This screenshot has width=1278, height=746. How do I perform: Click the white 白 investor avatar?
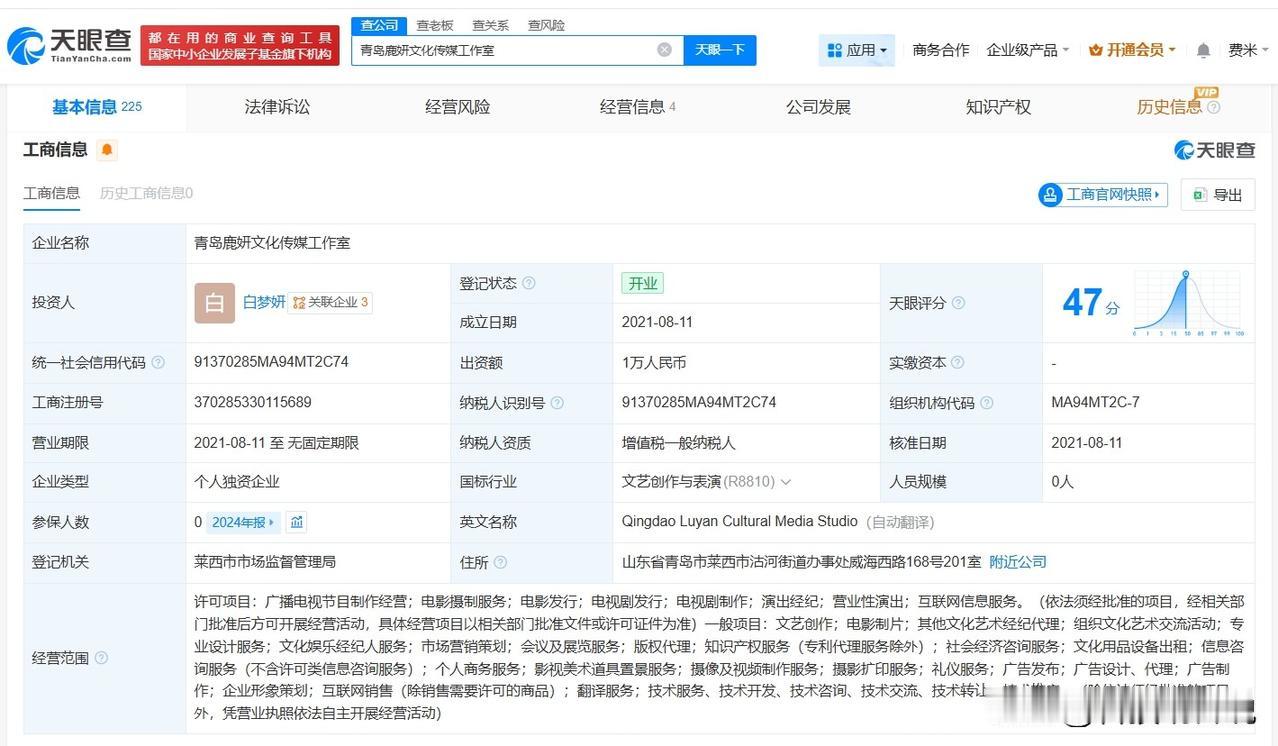214,303
